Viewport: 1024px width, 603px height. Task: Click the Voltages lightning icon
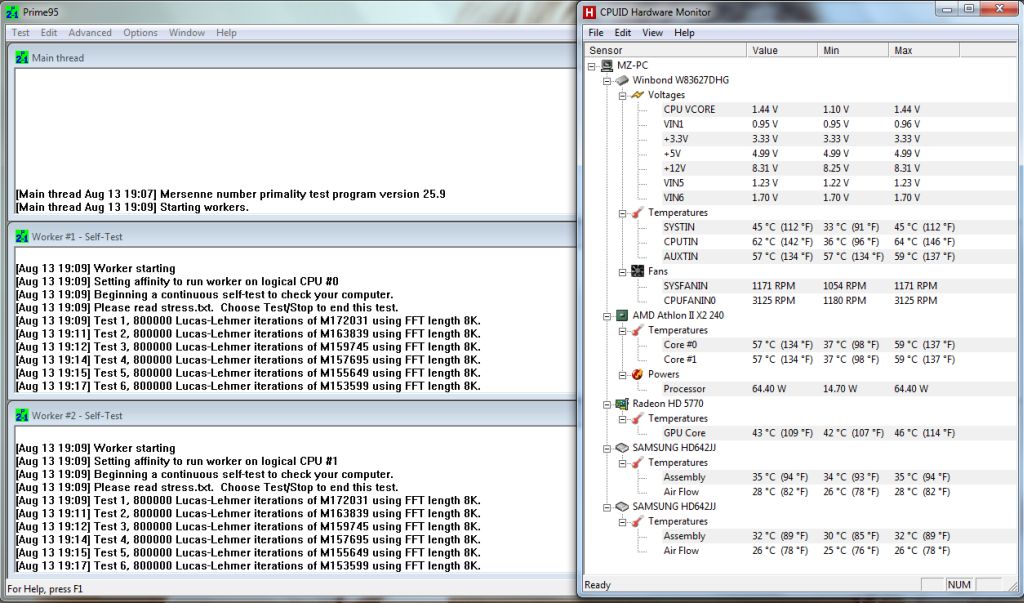coord(637,95)
